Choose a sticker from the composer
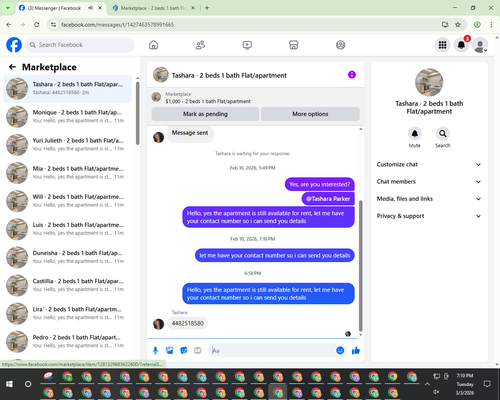500x400 pixels. [184, 350]
